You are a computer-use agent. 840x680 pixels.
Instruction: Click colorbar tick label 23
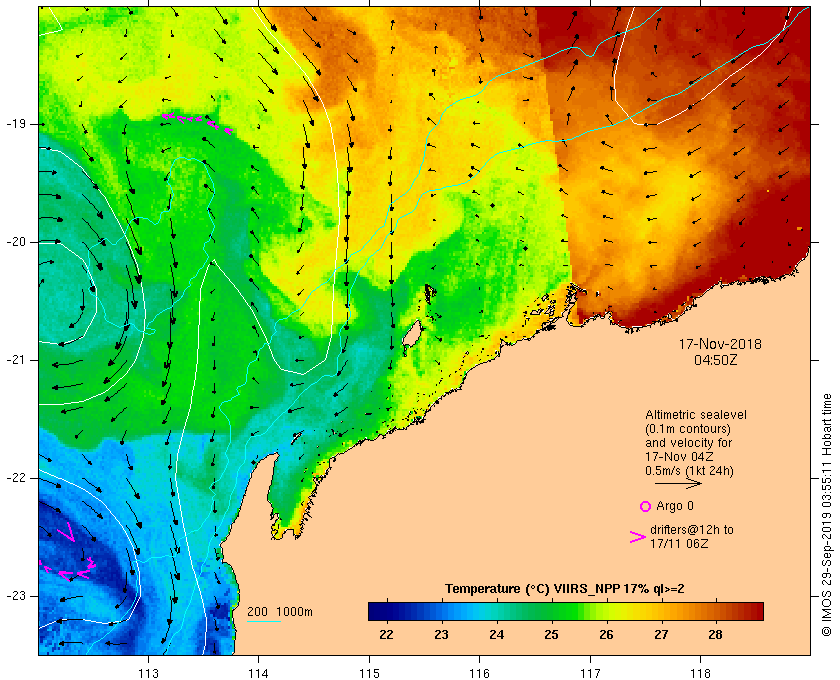pos(441,635)
